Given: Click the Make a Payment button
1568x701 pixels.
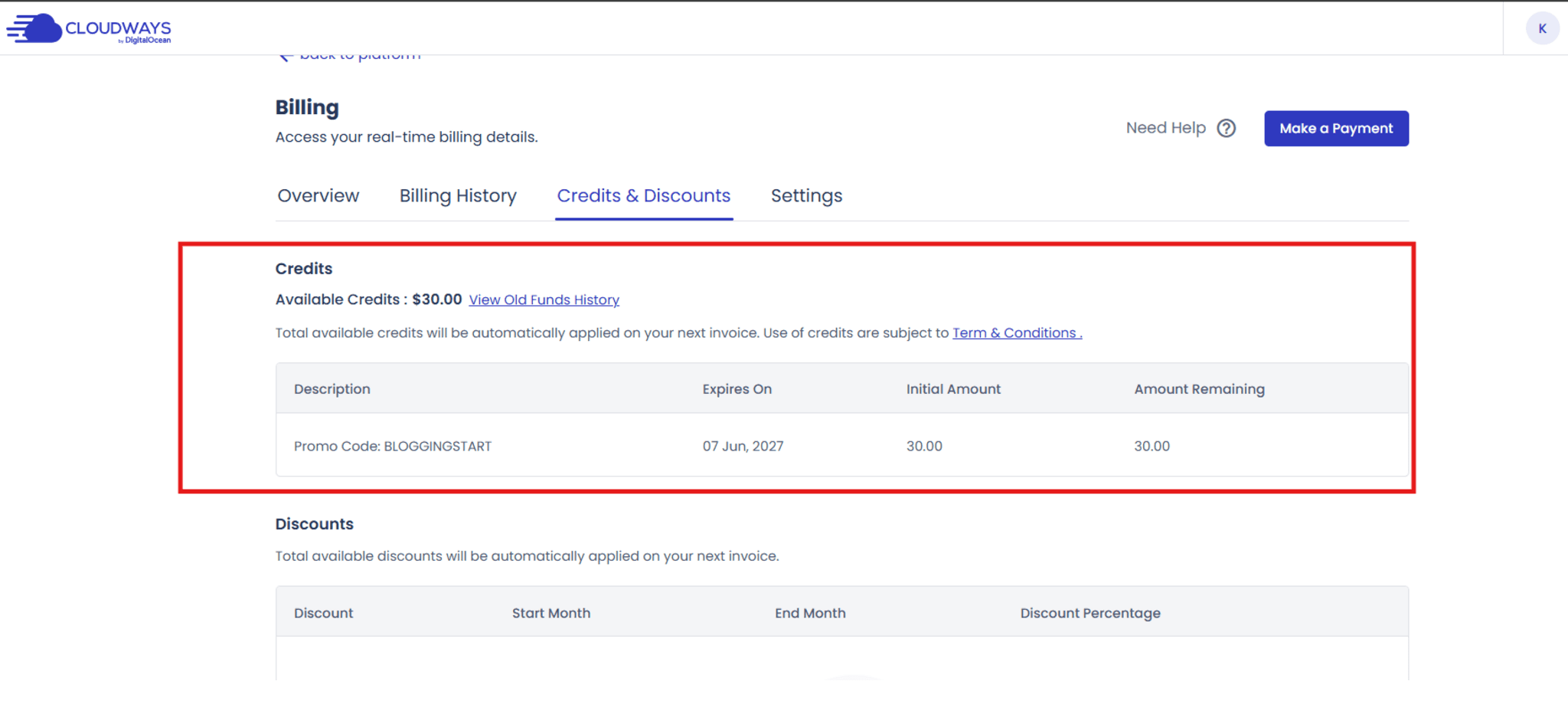Looking at the screenshot, I should coord(1336,128).
